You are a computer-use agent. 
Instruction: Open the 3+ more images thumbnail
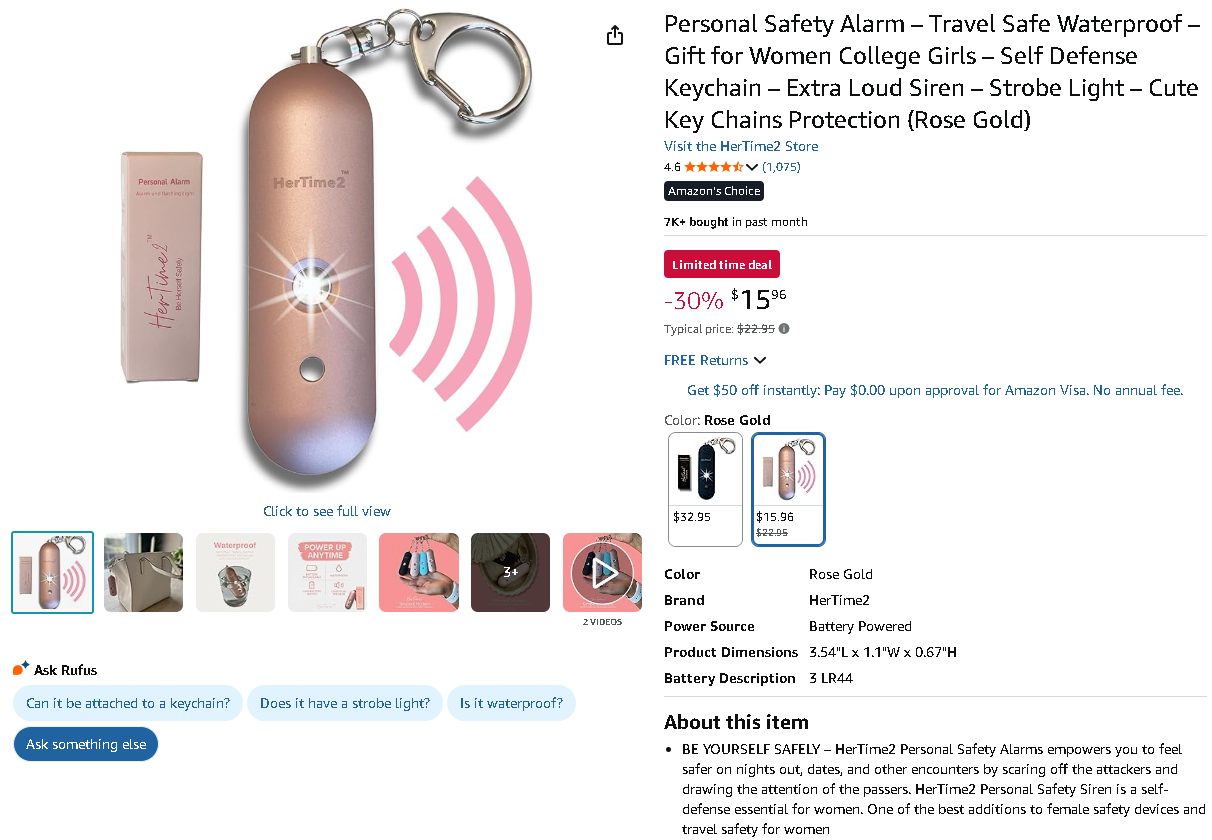(x=510, y=572)
